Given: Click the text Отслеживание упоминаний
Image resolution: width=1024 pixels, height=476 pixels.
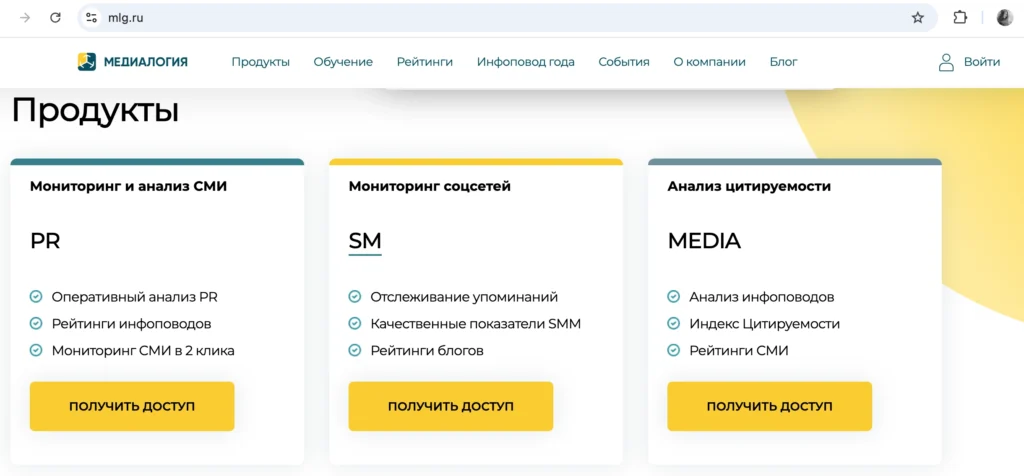Looking at the screenshot, I should 464,297.
